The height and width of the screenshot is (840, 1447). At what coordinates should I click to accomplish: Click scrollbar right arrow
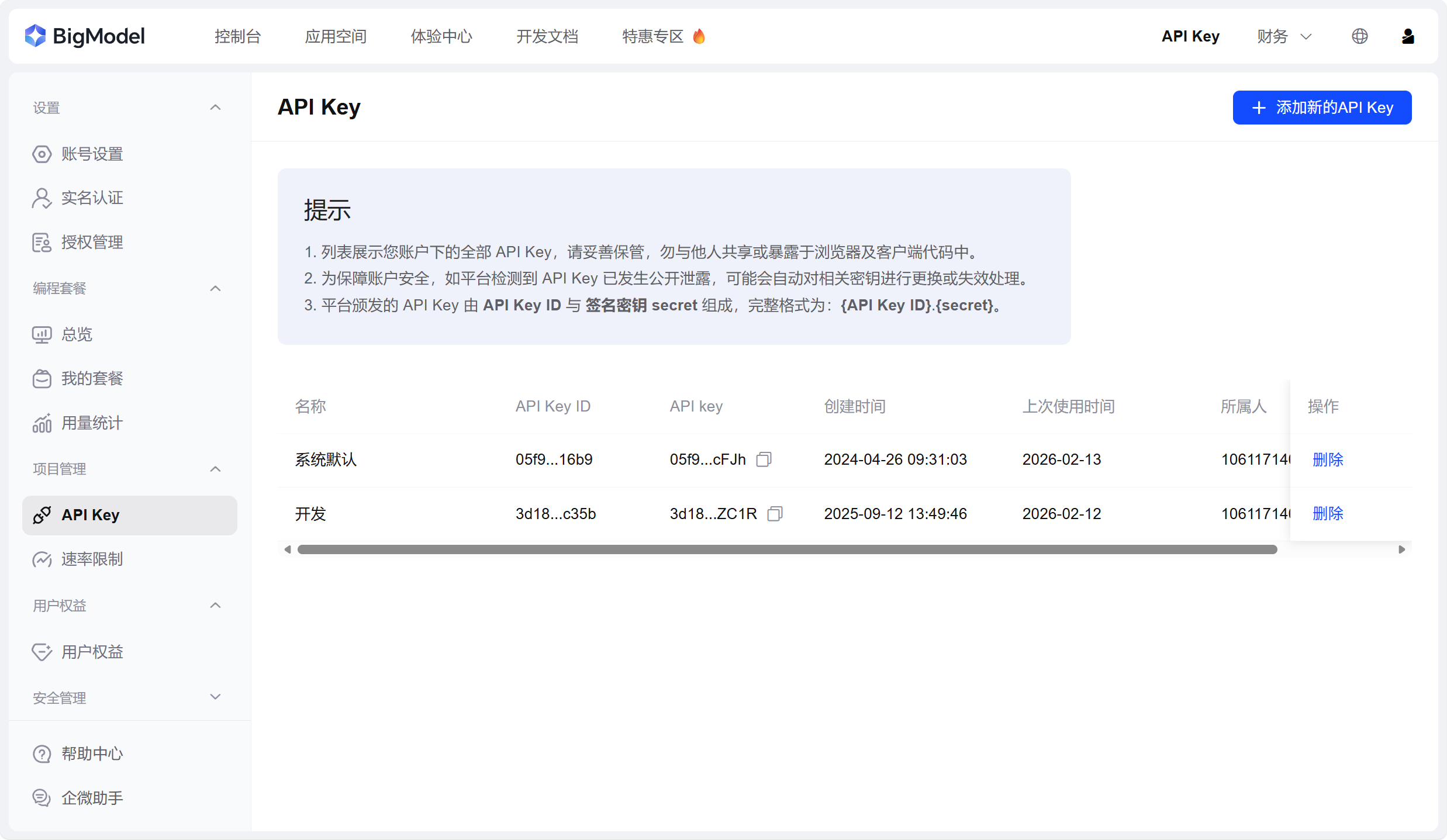coord(1401,549)
